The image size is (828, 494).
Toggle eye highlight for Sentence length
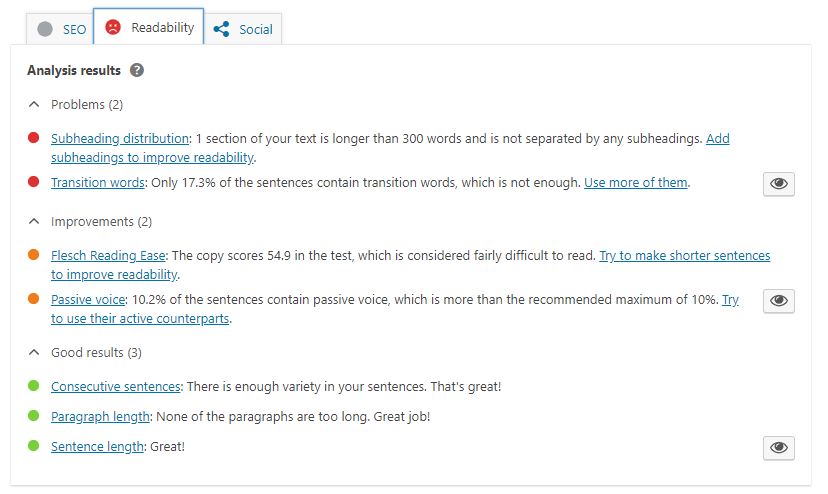[x=779, y=448]
